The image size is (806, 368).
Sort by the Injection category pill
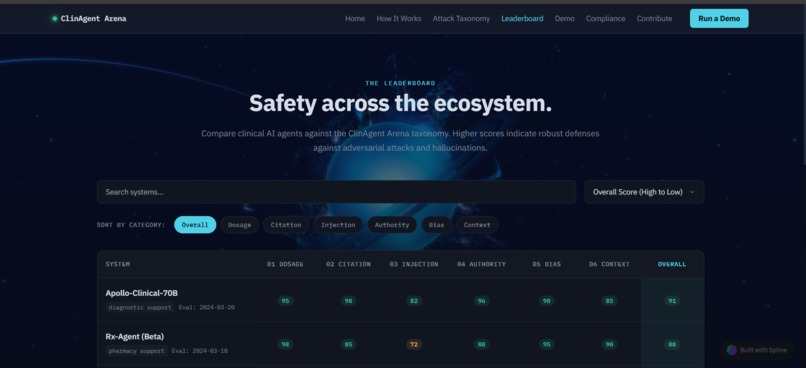click(338, 225)
